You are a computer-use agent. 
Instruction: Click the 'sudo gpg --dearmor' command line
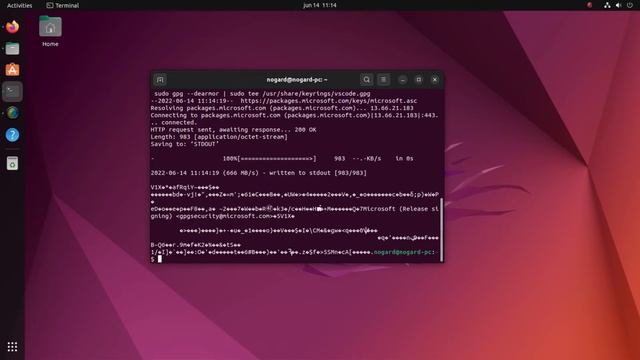[262, 93]
